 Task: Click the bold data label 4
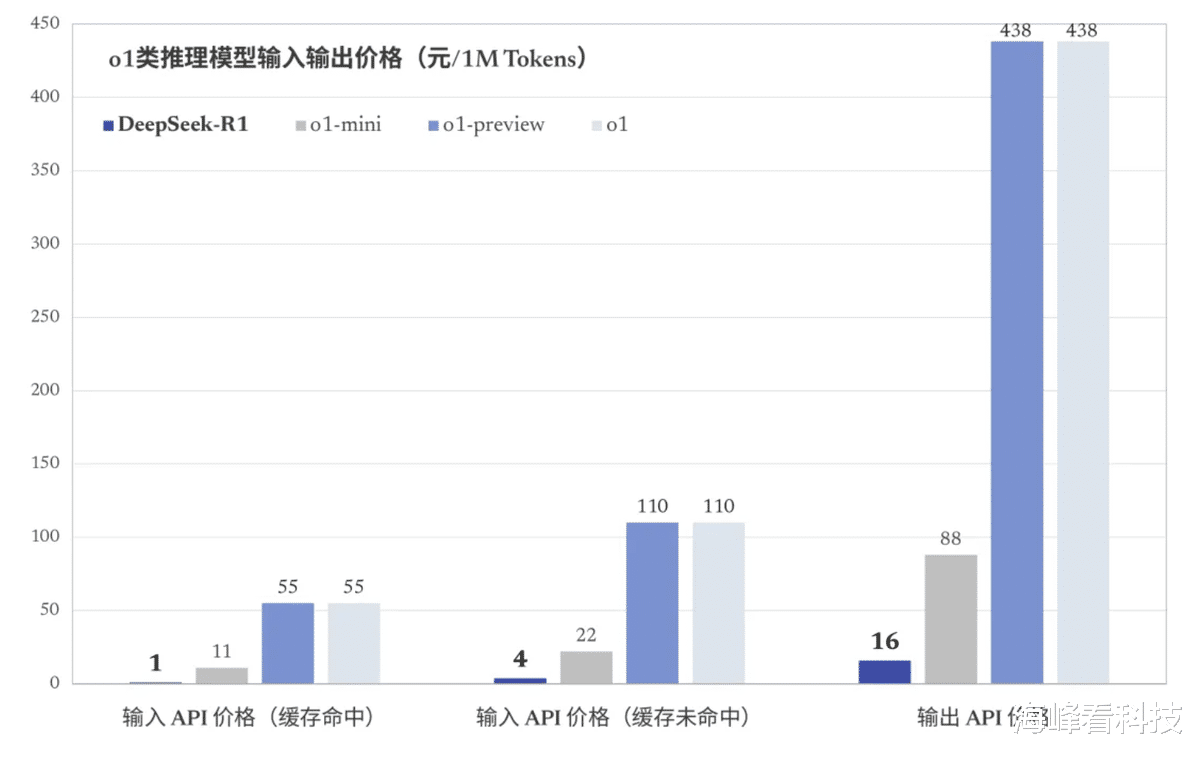[520, 659]
